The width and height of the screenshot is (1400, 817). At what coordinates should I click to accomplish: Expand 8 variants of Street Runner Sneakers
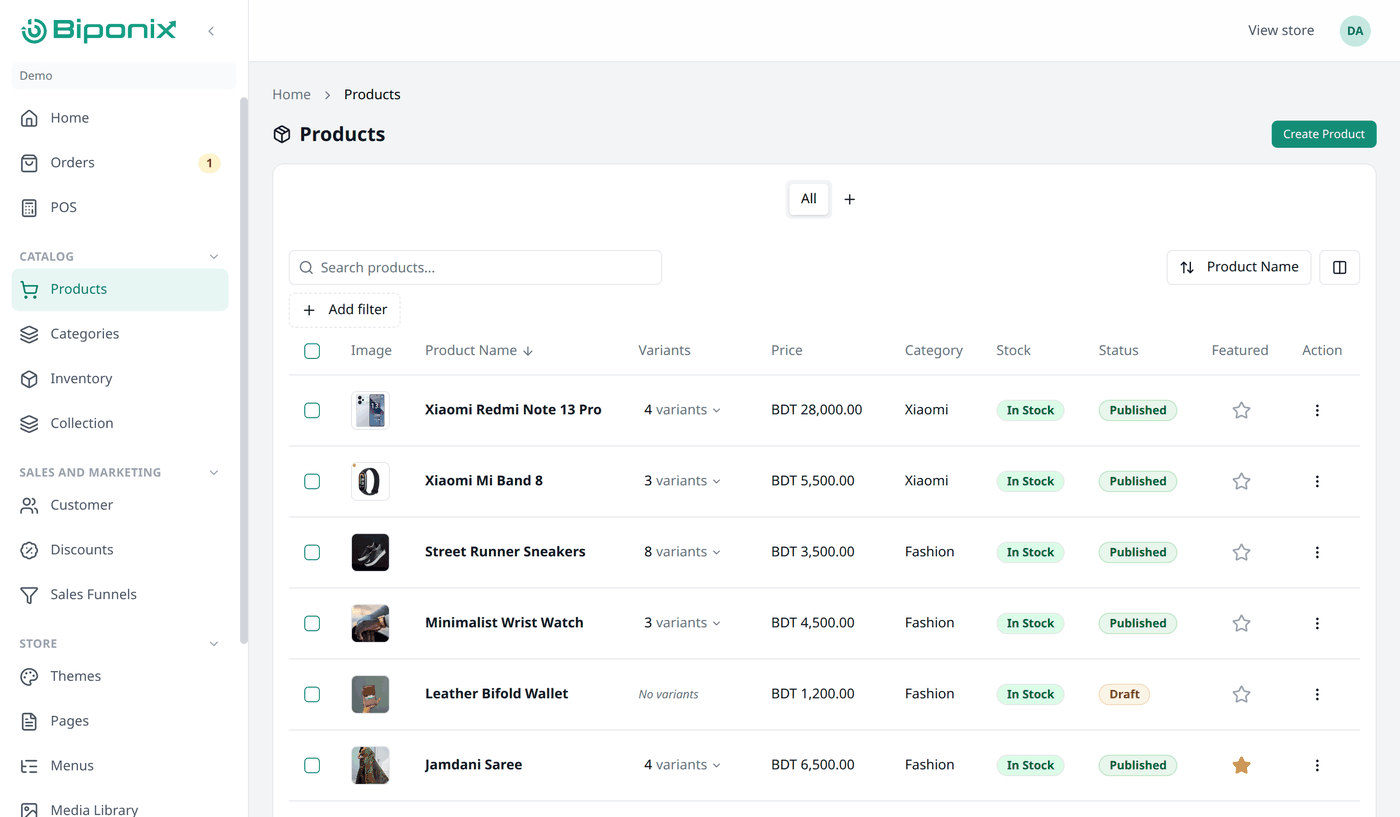[x=682, y=552]
